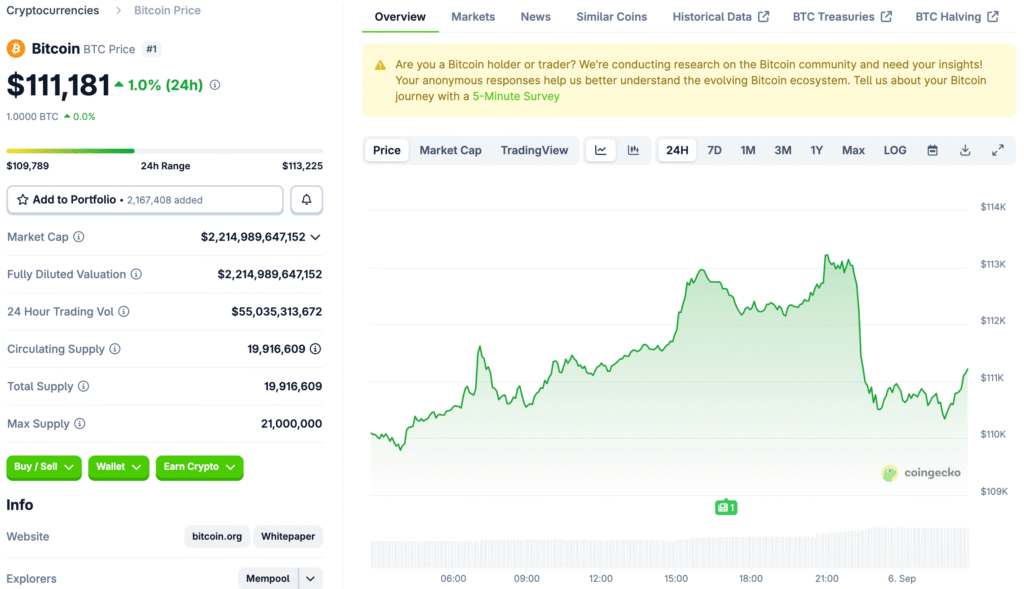The height and width of the screenshot is (589, 1024).
Task: Switch to line chart view icon
Action: 601,150
